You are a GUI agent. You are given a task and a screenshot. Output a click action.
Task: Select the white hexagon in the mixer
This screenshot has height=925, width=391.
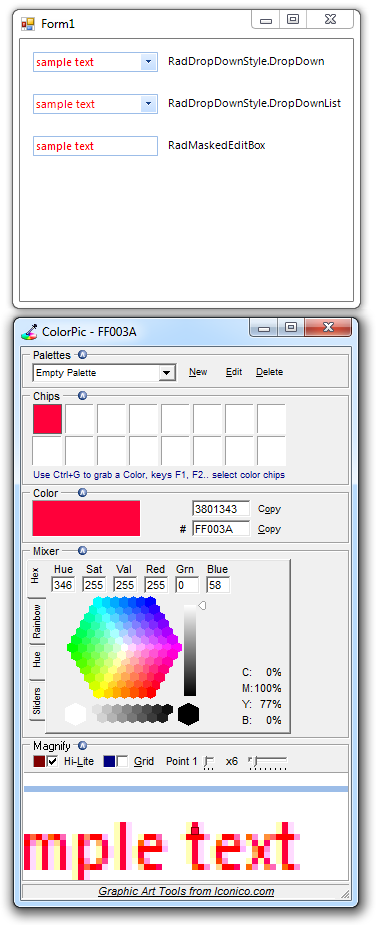pos(75,714)
